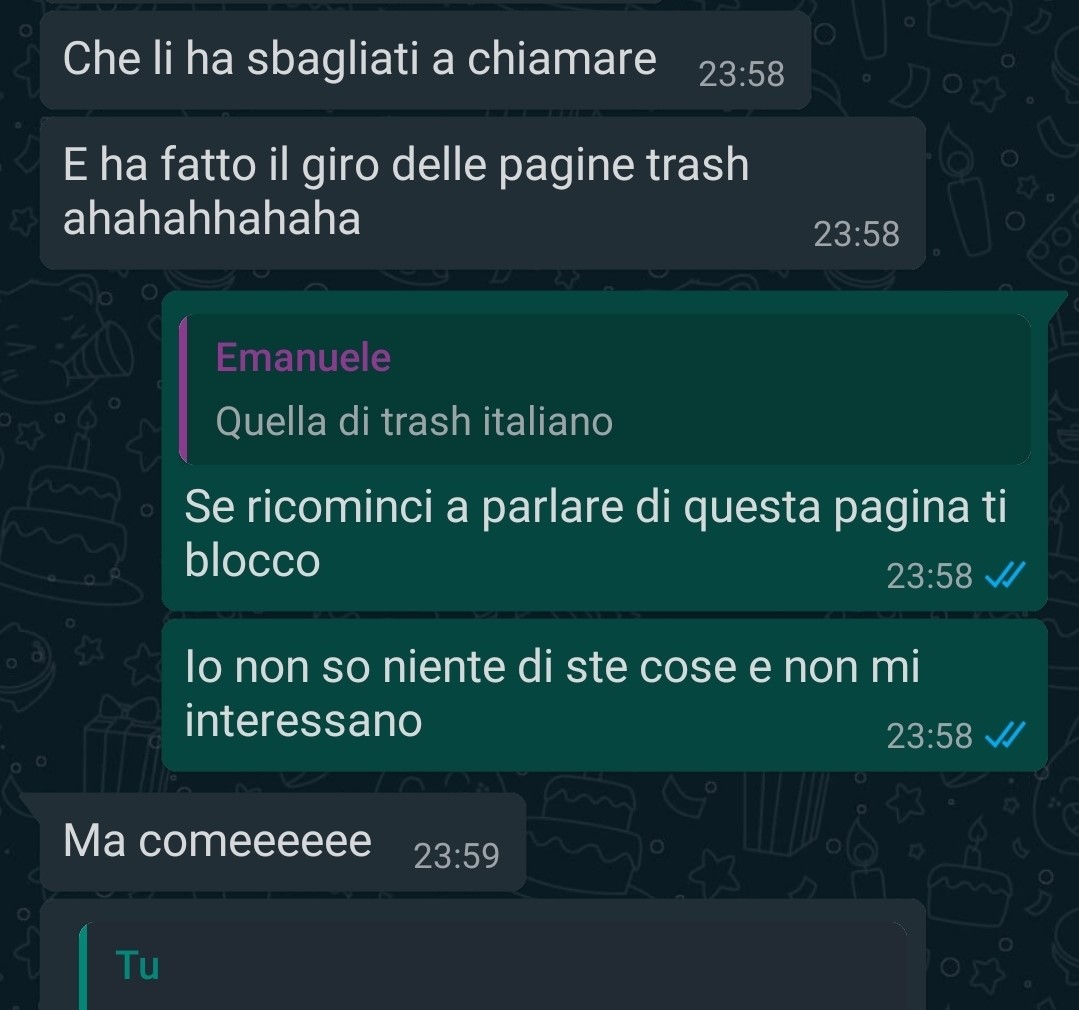The image size is (1079, 1010).
Task: Click the word 'blocco' in sent message
Action: click(253, 560)
